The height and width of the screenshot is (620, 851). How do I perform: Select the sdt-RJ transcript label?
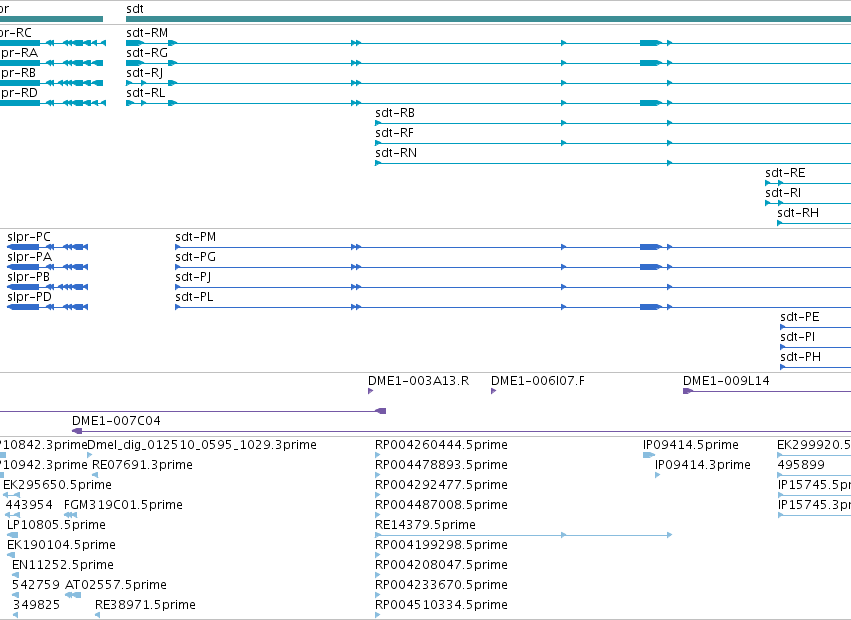pyautogui.click(x=144, y=73)
